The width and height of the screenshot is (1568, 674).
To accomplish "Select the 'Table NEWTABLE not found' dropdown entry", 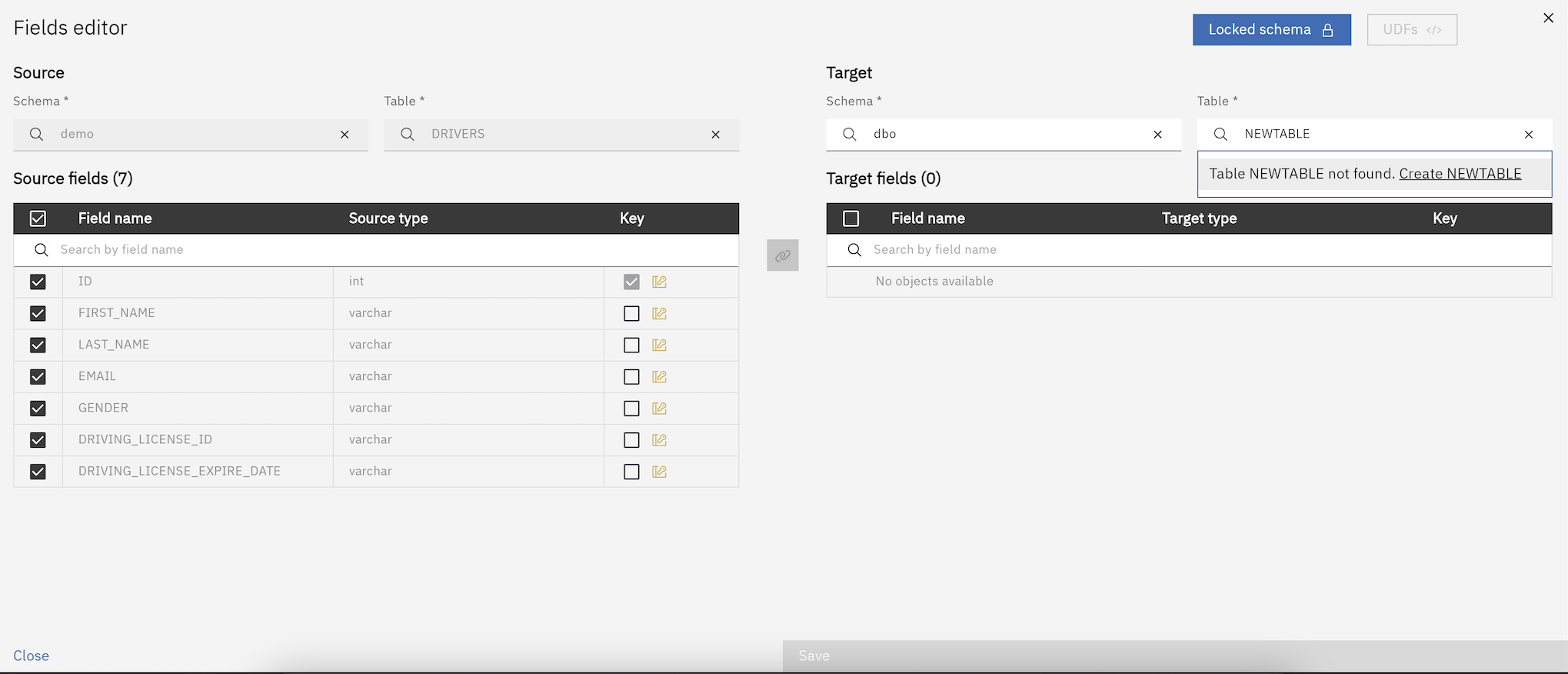I will [x=1301, y=174].
